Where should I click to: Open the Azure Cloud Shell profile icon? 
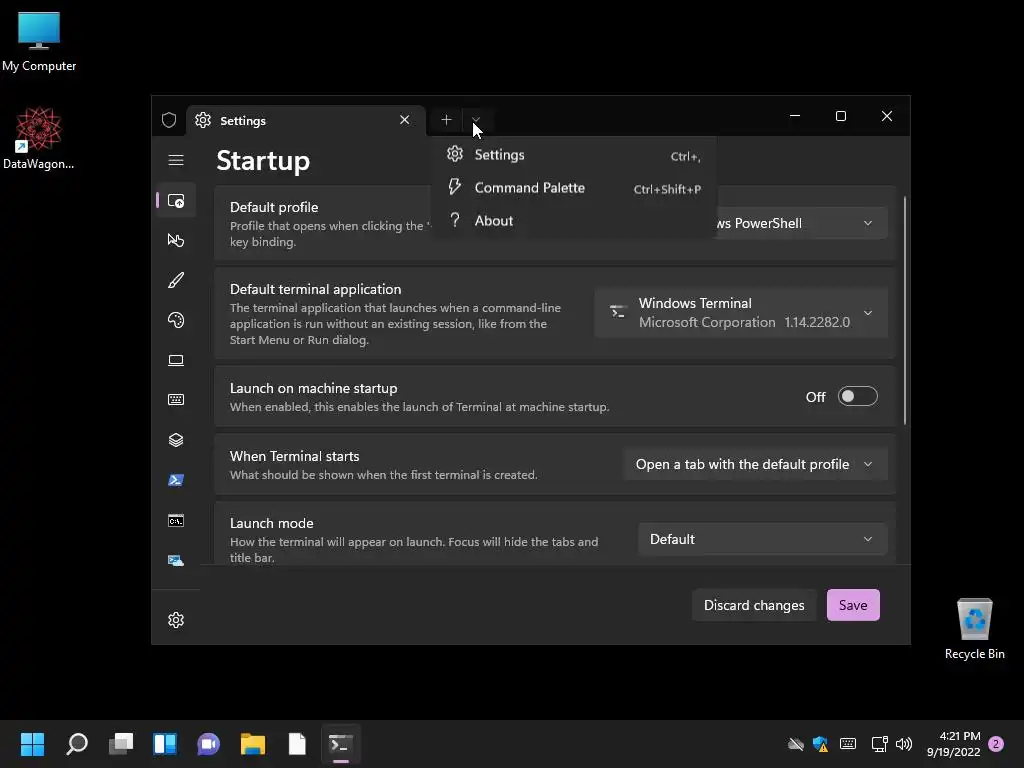[x=176, y=560]
